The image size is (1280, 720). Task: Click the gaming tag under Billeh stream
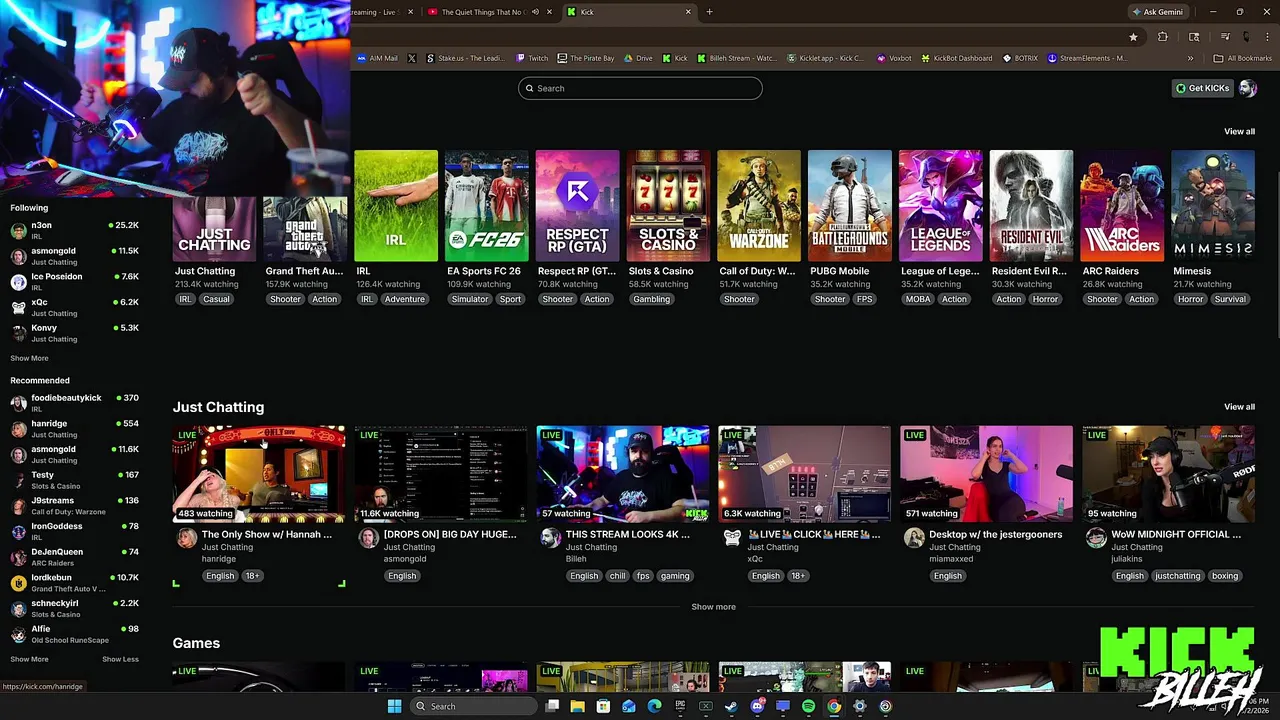coord(675,576)
